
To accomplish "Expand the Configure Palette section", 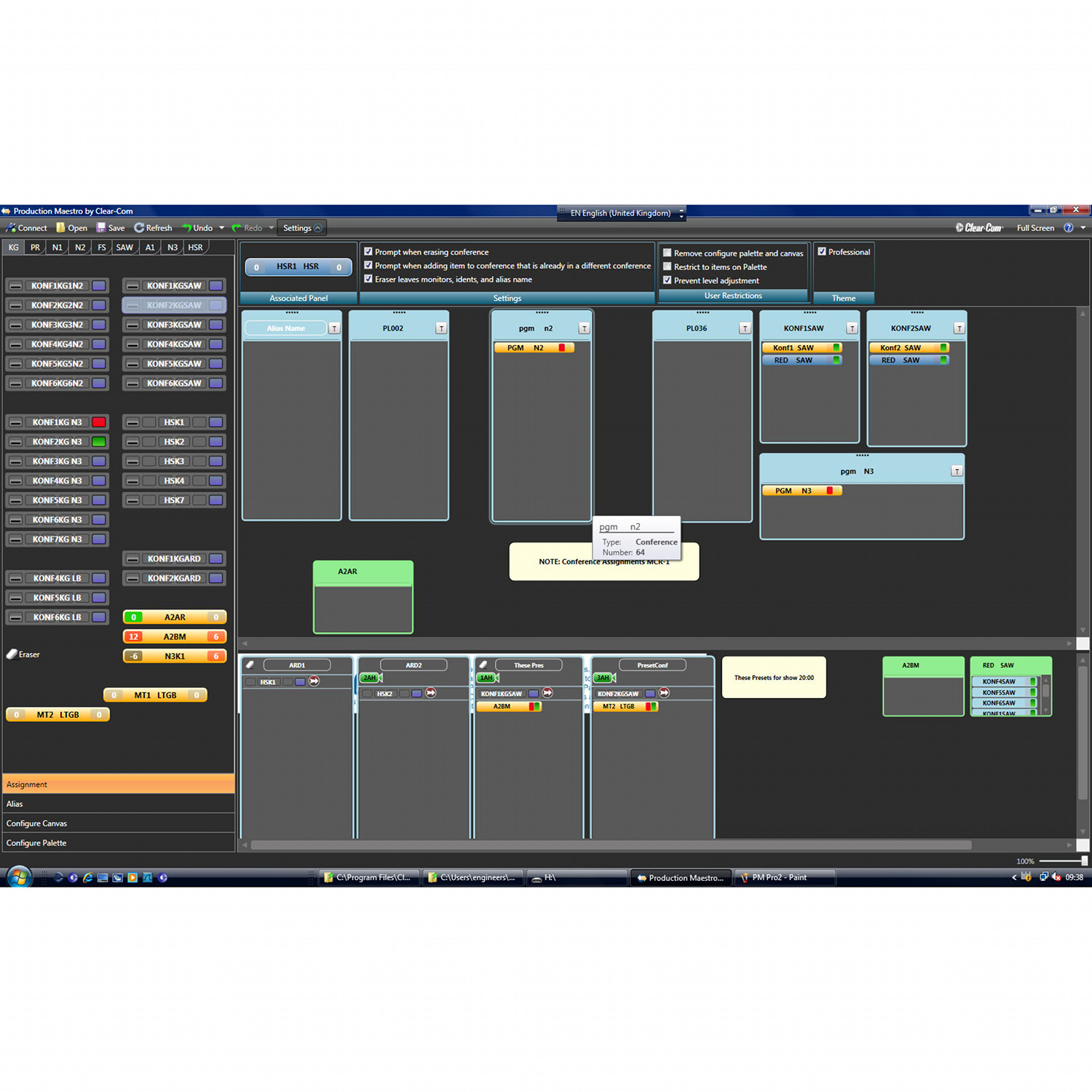I will click(x=119, y=843).
